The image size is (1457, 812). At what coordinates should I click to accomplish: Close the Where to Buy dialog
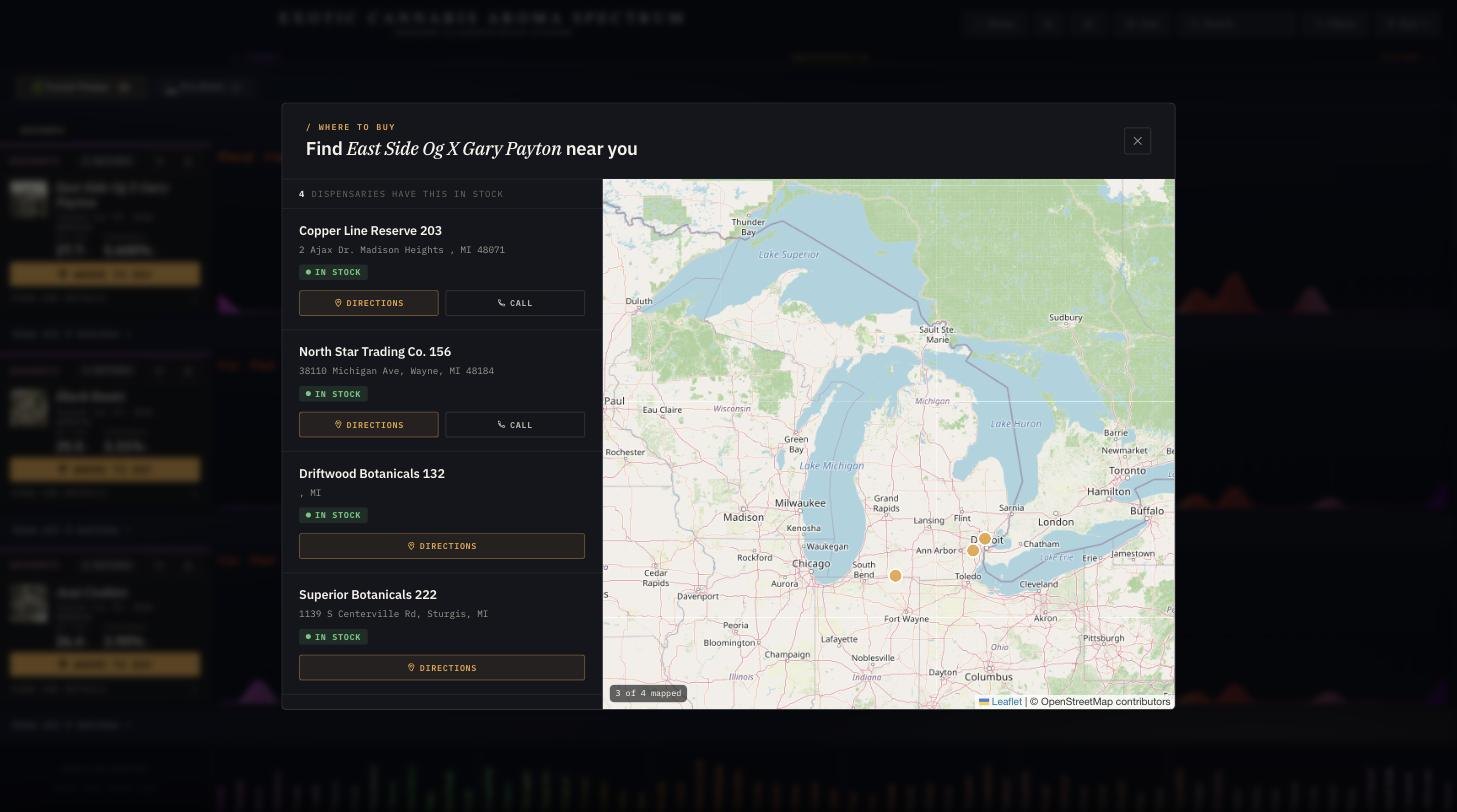tap(1137, 141)
